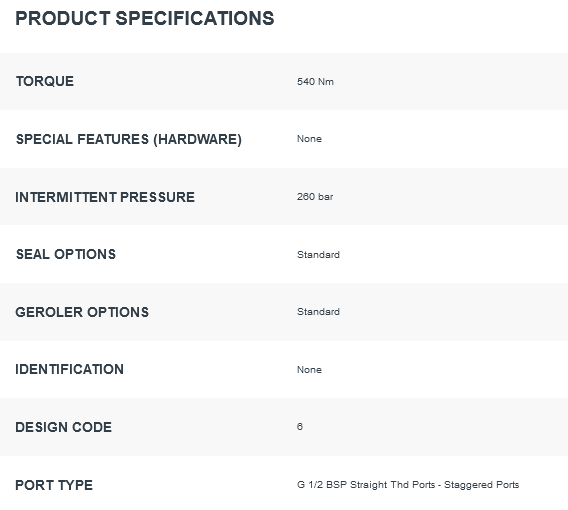568x510 pixels.
Task: Click the 540 Nm torque value
Action: pyautogui.click(x=315, y=81)
